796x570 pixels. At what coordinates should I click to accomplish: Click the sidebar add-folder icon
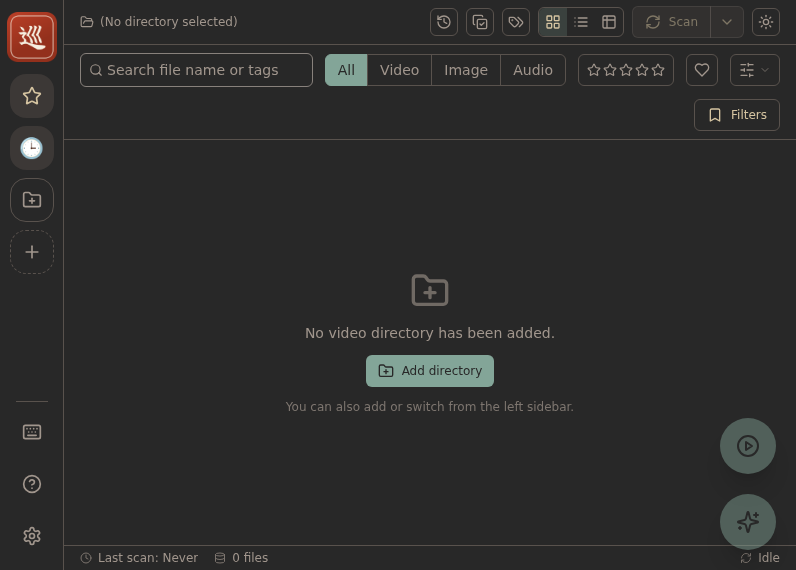pos(32,200)
